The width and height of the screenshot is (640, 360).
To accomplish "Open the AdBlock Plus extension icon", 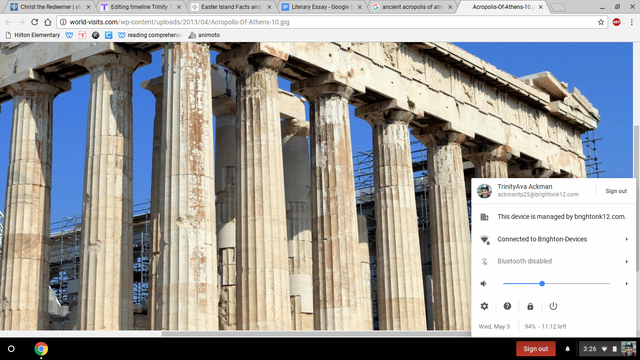I will tap(616, 22).
